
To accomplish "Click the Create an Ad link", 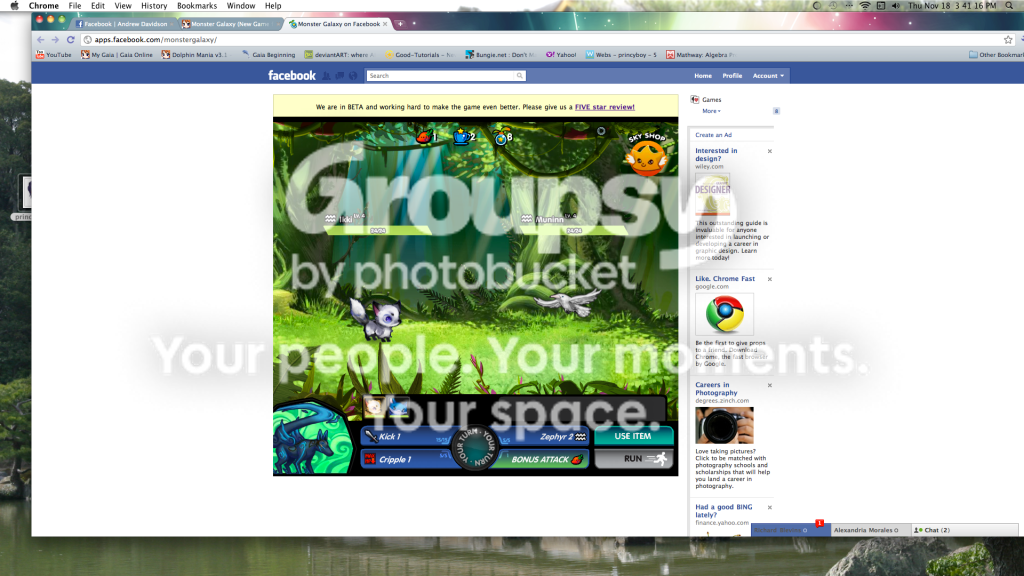I will click(x=713, y=135).
